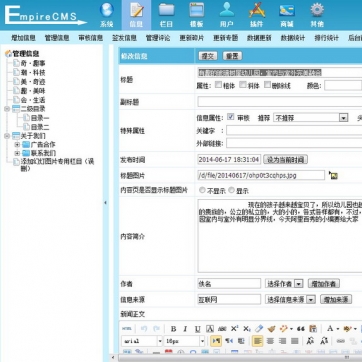Open the editor background highlight color picker
Screen dimensions: 362x362
(349, 329)
